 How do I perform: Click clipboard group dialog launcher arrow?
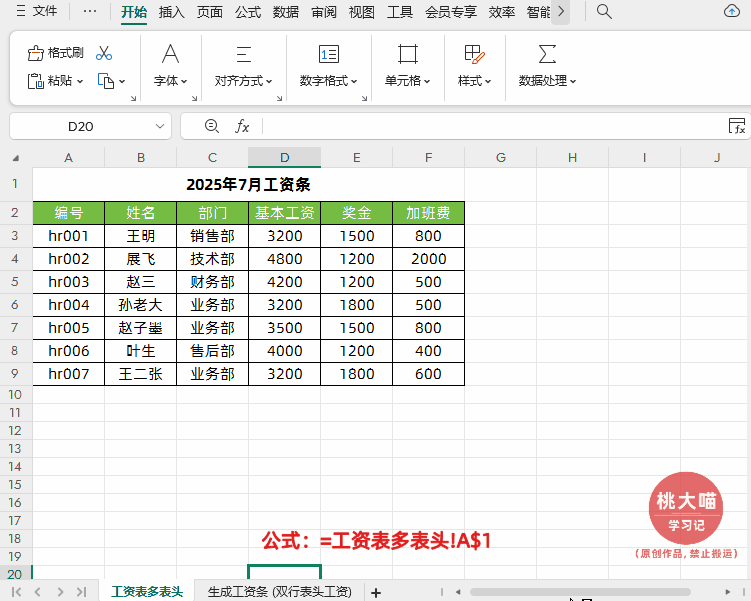133,98
